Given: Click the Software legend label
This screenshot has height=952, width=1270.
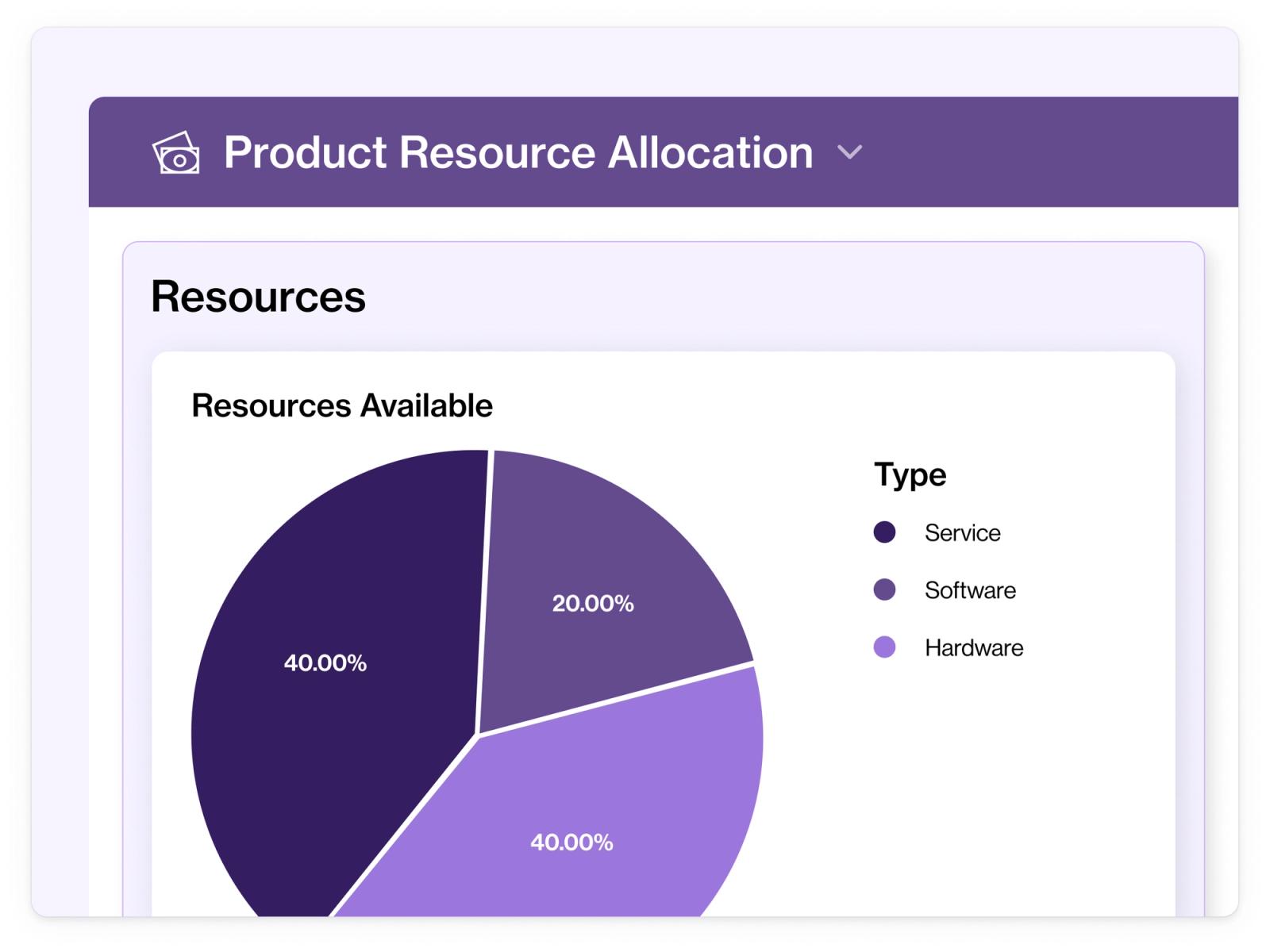Looking at the screenshot, I should tap(970, 590).
